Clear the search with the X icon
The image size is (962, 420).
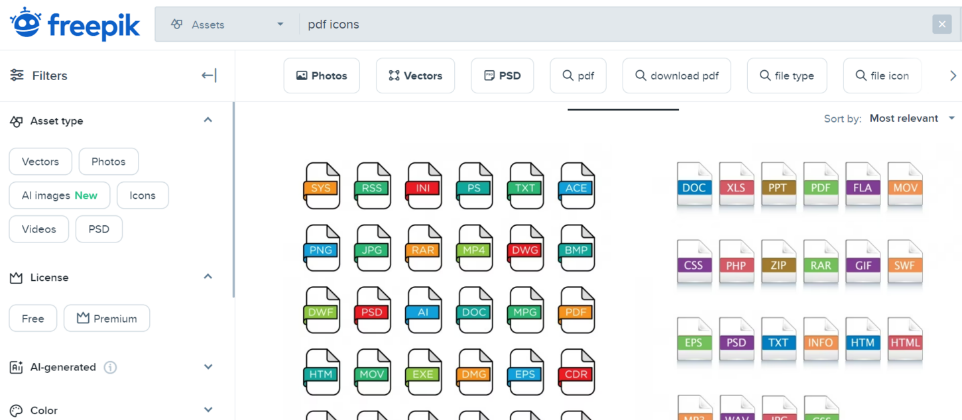coord(941,24)
